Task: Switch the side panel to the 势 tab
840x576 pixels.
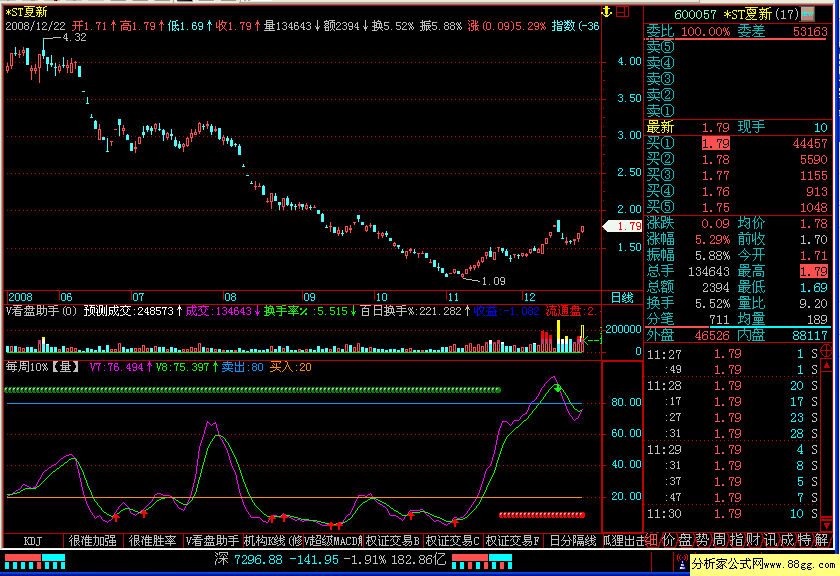Action: pos(702,540)
